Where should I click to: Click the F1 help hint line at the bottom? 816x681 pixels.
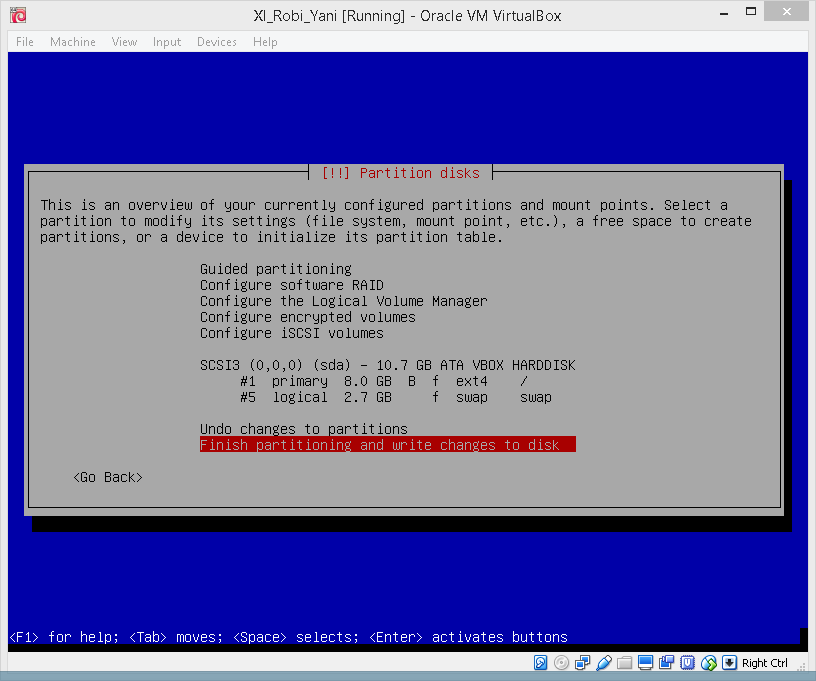pyautogui.click(x=288, y=637)
